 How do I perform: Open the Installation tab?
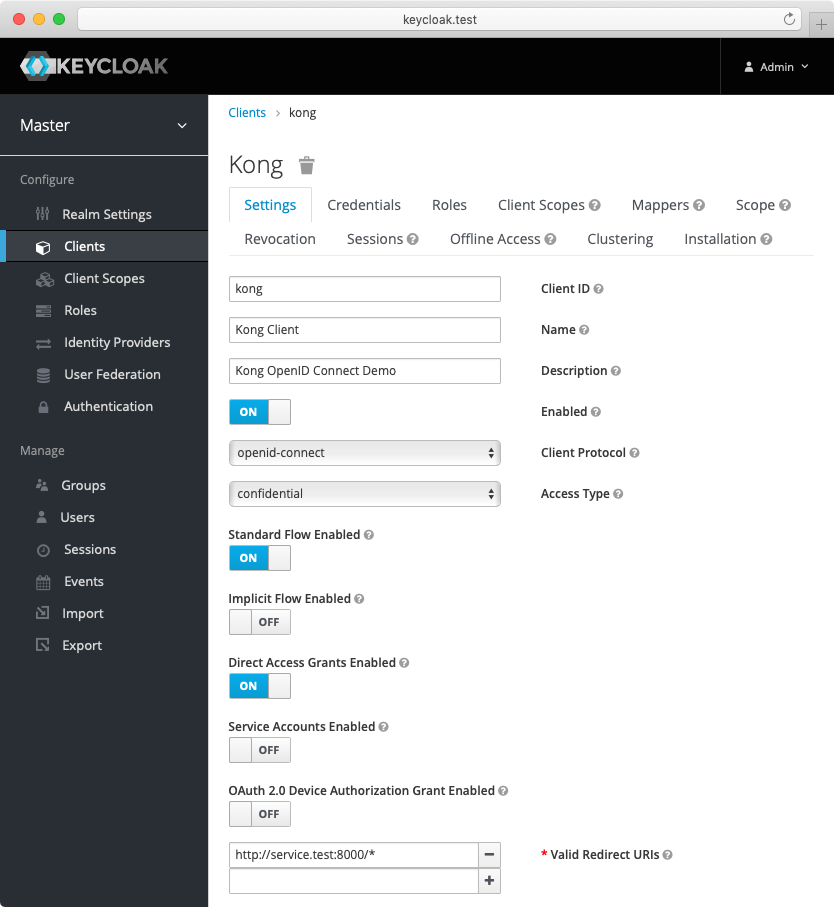click(x=728, y=239)
